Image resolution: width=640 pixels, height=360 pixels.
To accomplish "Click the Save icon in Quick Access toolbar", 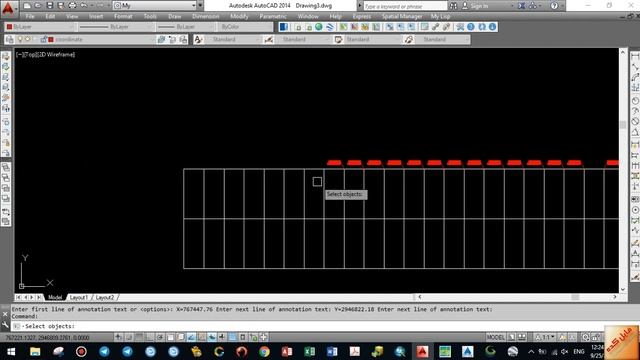I will click(49, 6).
